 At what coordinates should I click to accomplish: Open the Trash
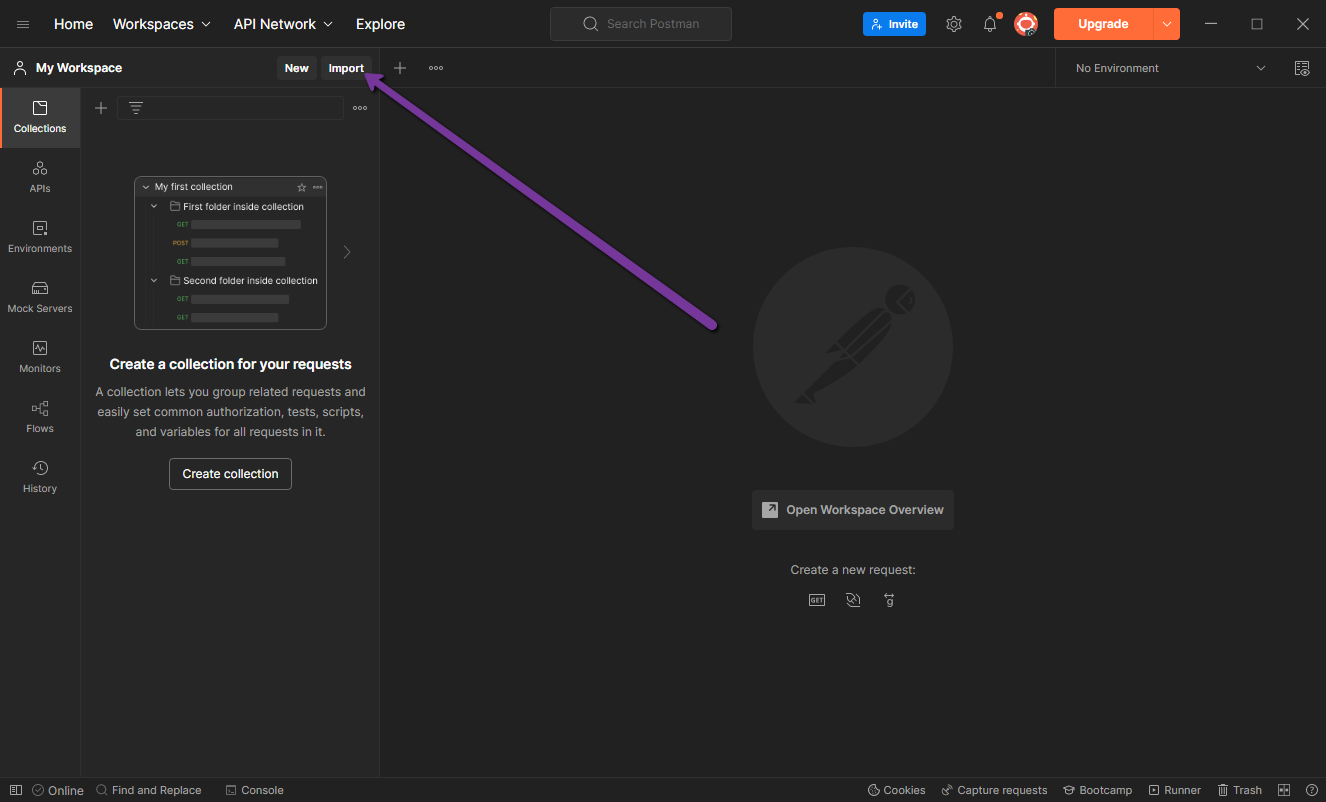(1239, 790)
